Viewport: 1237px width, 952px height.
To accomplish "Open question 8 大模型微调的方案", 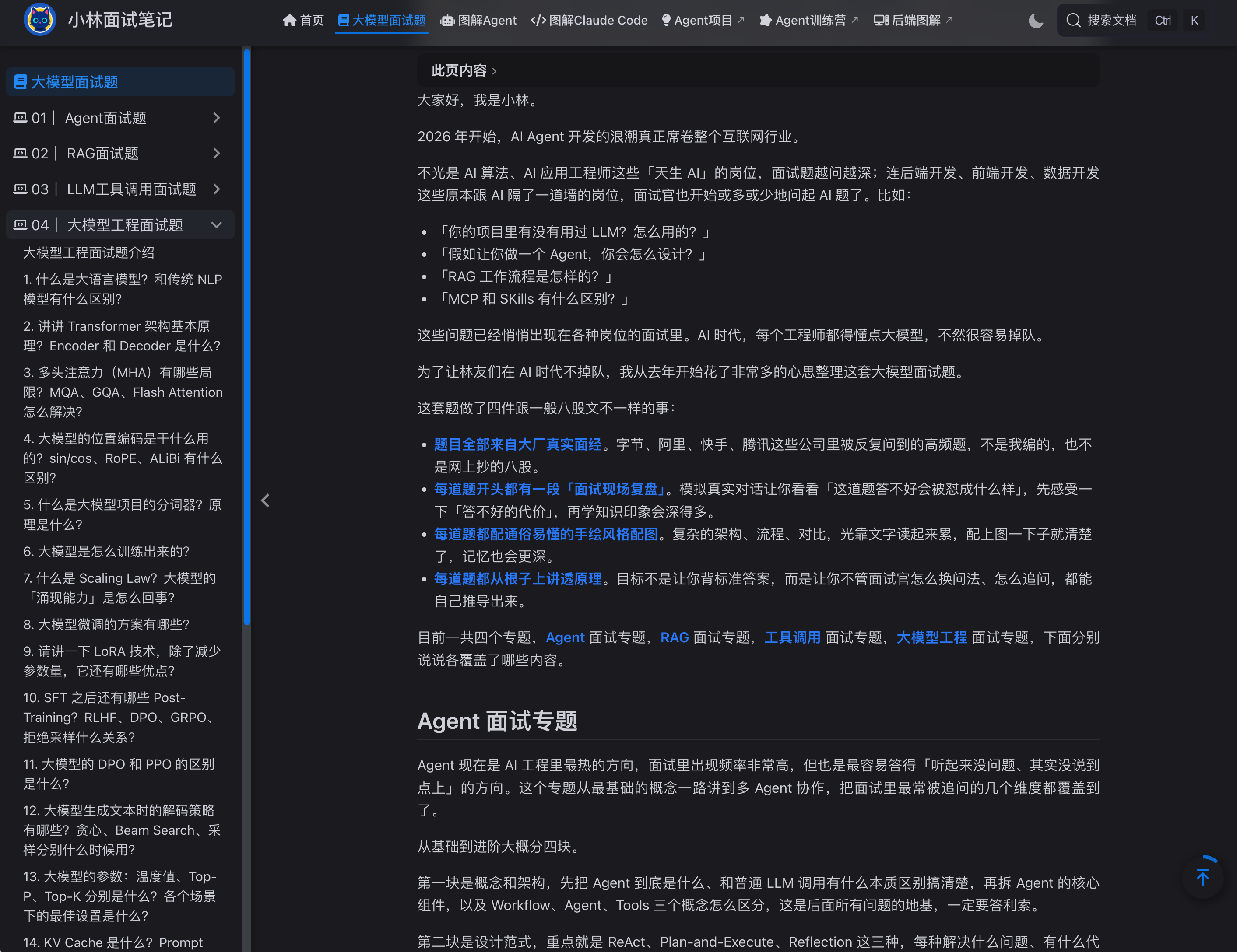I will [x=106, y=624].
